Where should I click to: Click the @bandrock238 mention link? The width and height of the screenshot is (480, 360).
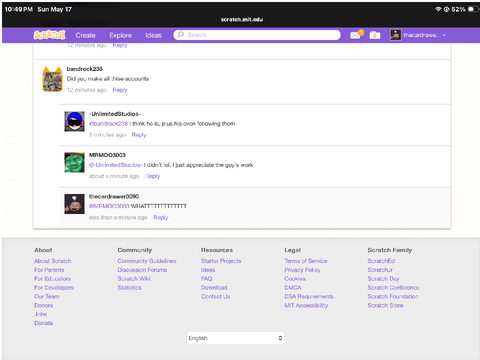[108, 124]
